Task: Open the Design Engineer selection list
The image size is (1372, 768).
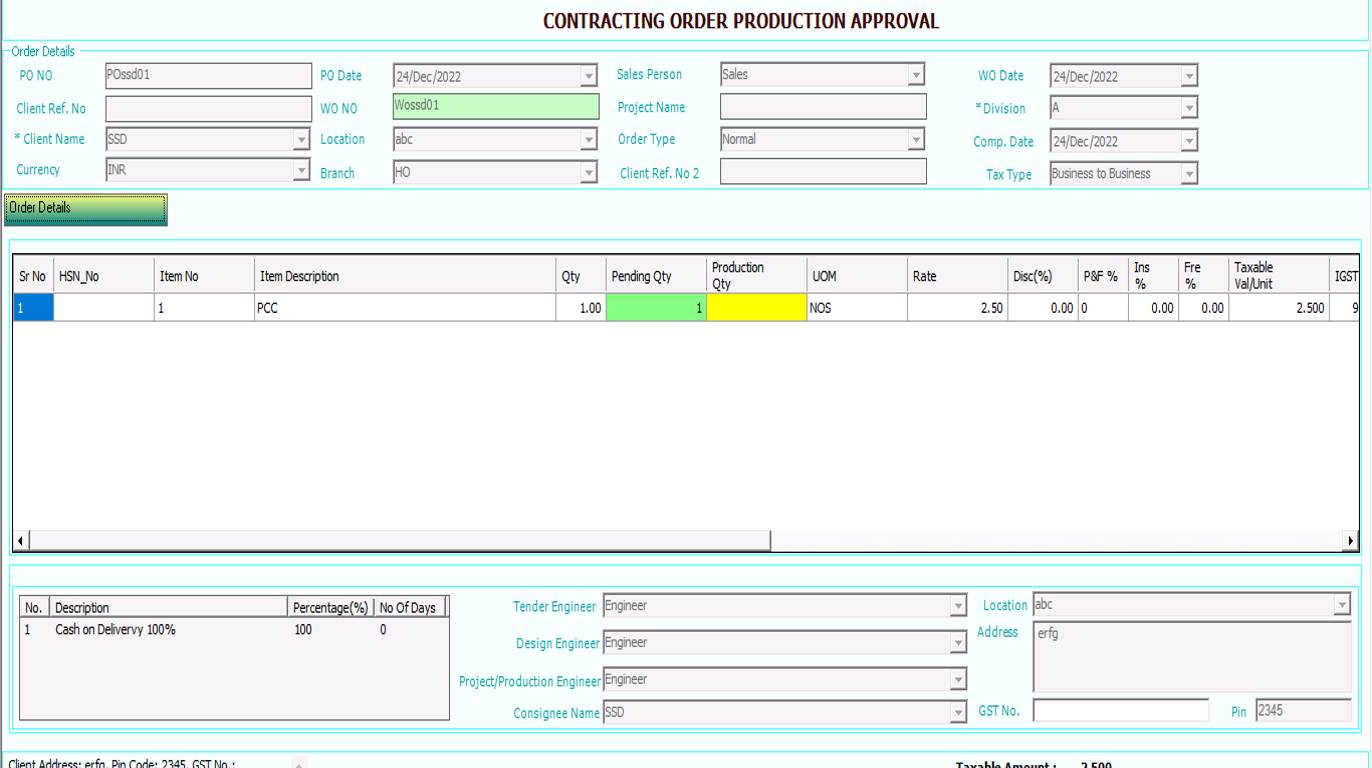Action: pyautogui.click(x=957, y=643)
